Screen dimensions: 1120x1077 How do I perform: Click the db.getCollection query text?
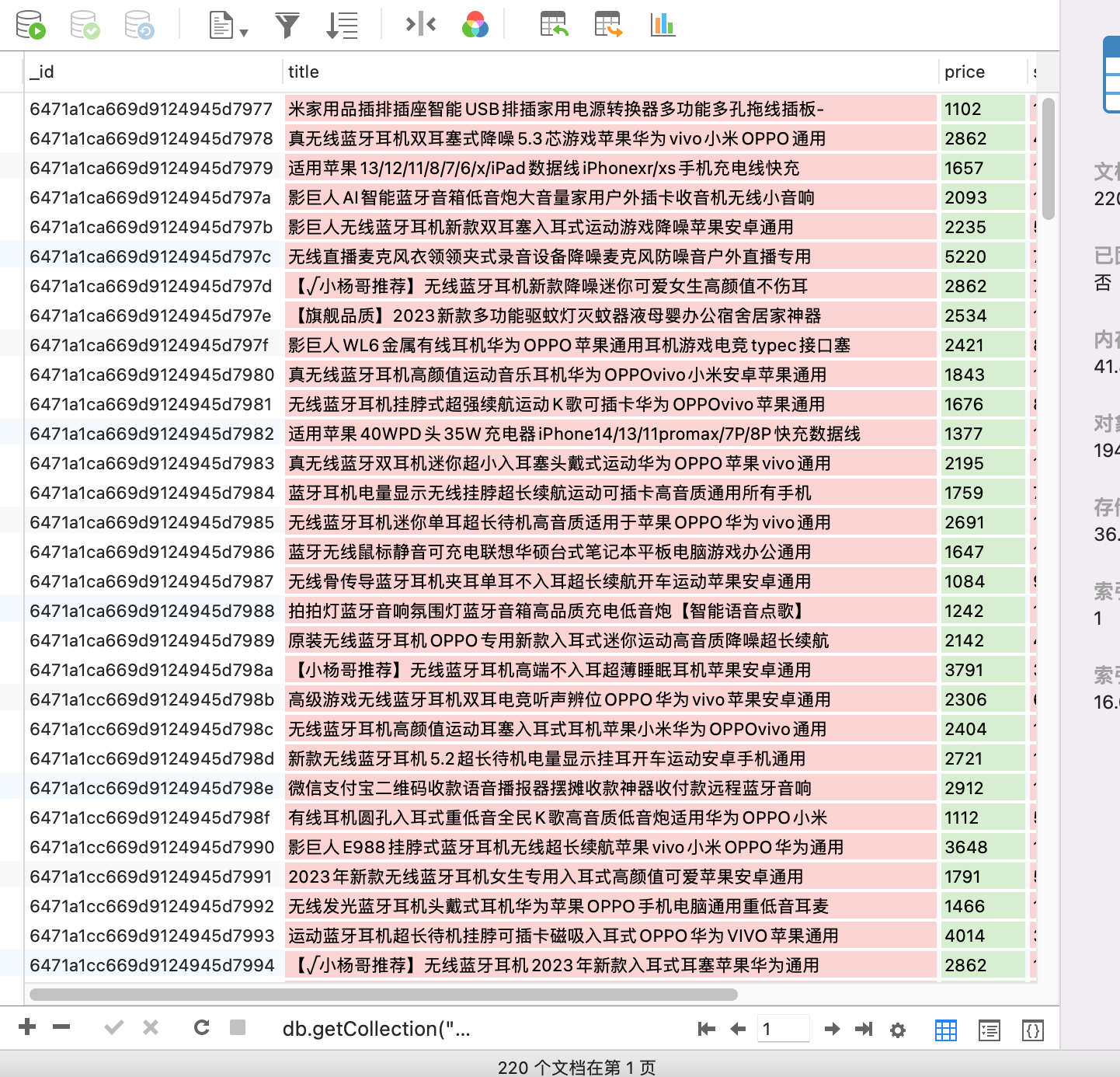pos(377,1029)
